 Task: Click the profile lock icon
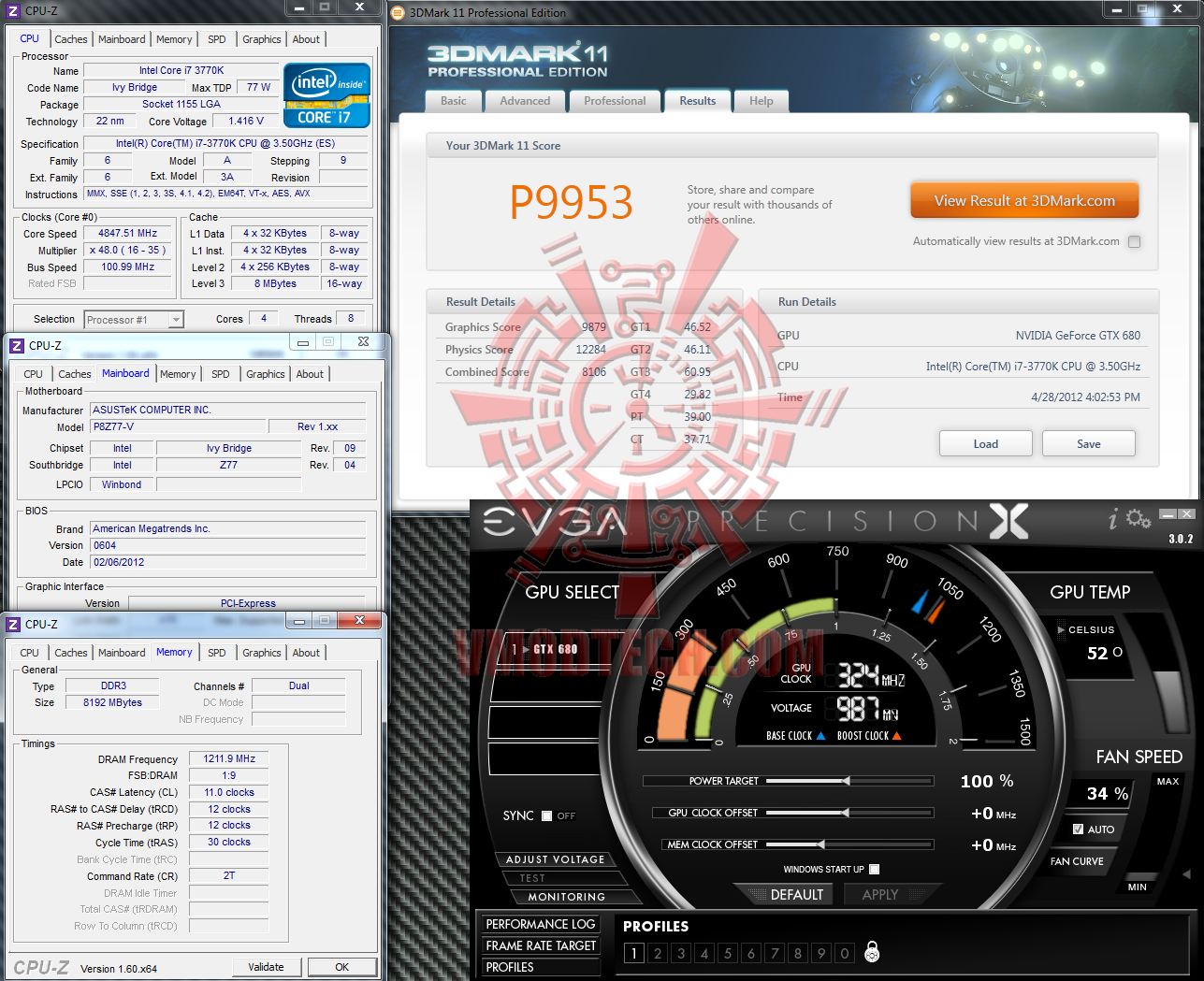tap(872, 952)
